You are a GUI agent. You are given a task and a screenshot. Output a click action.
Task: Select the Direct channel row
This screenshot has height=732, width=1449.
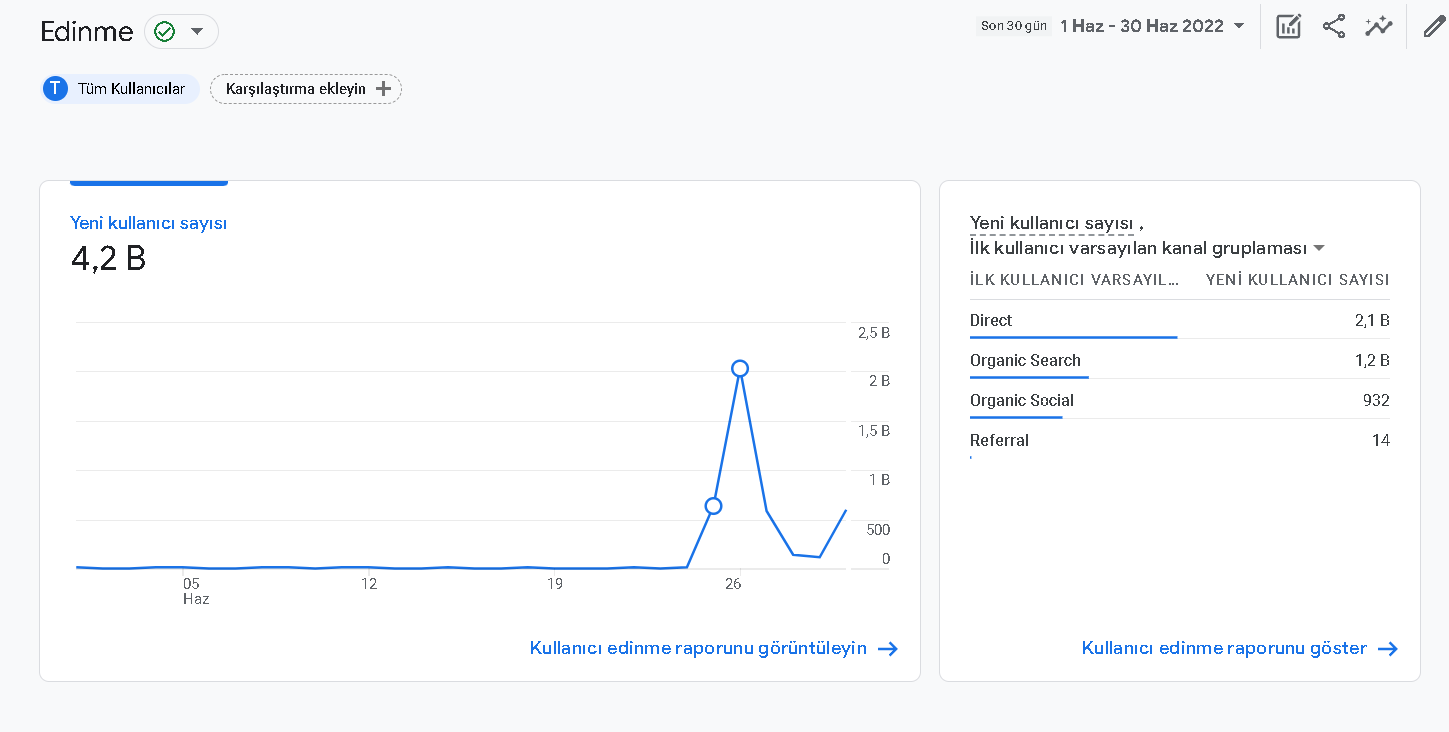tap(1180, 321)
